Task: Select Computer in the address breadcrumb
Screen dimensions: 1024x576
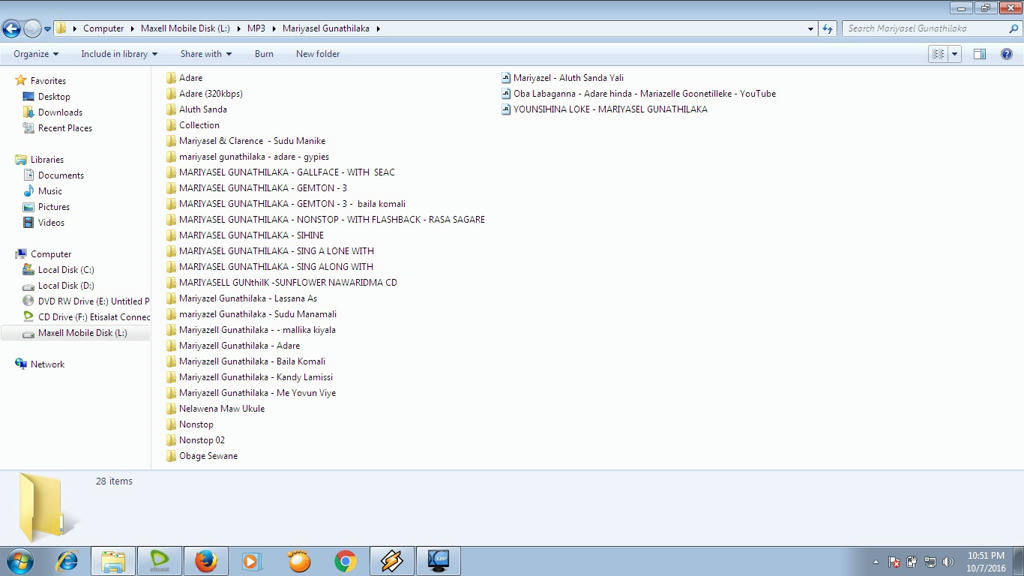Action: pos(103,29)
